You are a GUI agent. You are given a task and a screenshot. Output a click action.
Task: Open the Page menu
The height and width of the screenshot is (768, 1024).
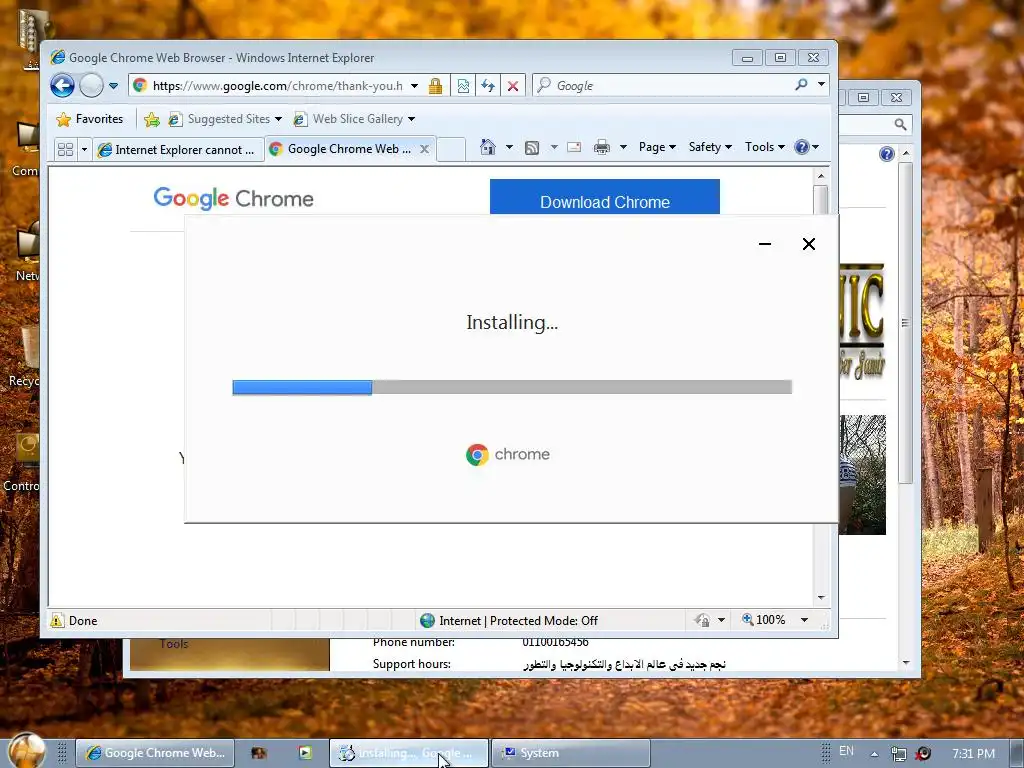[657, 147]
